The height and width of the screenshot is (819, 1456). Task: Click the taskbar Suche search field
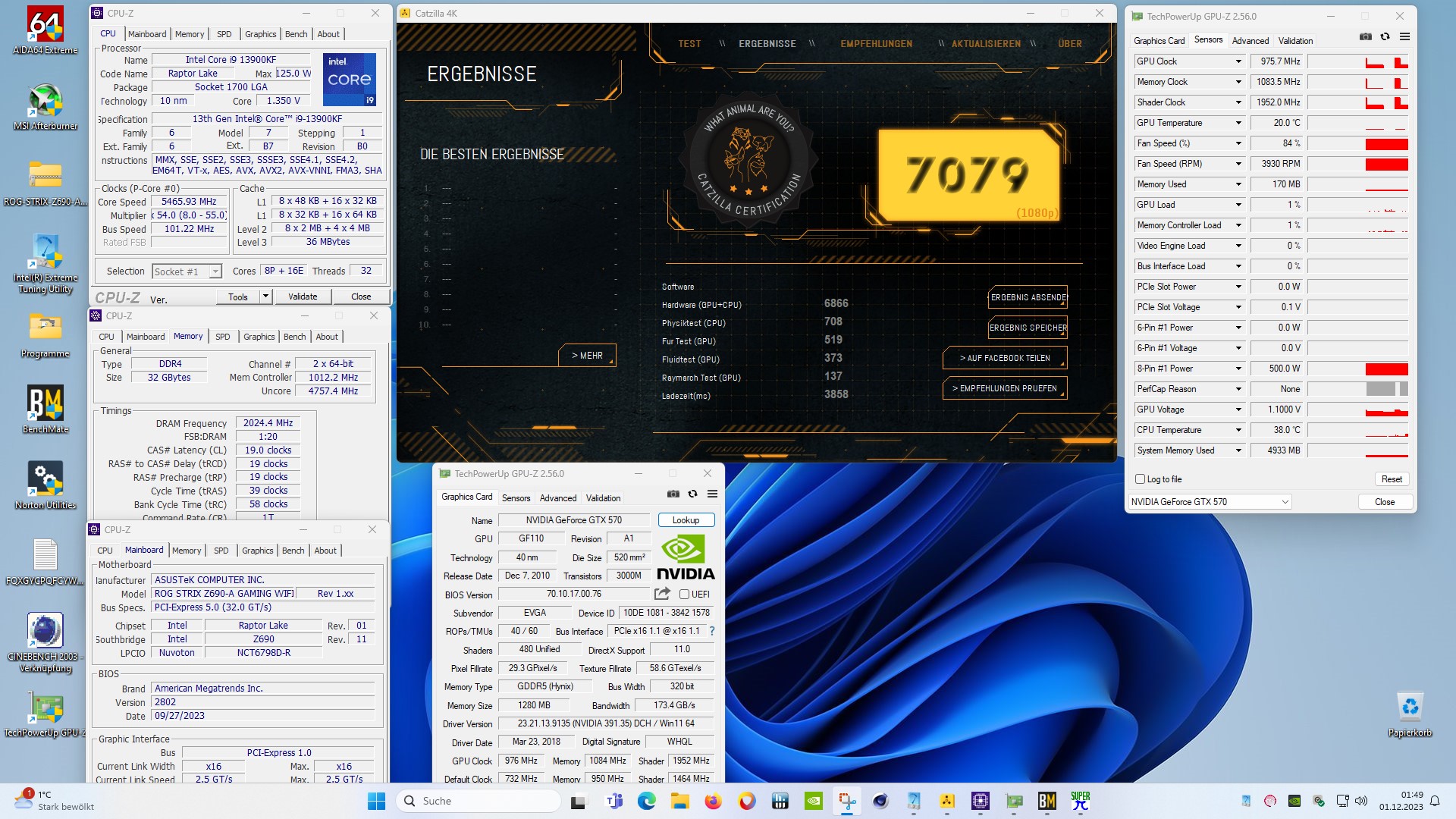(479, 801)
